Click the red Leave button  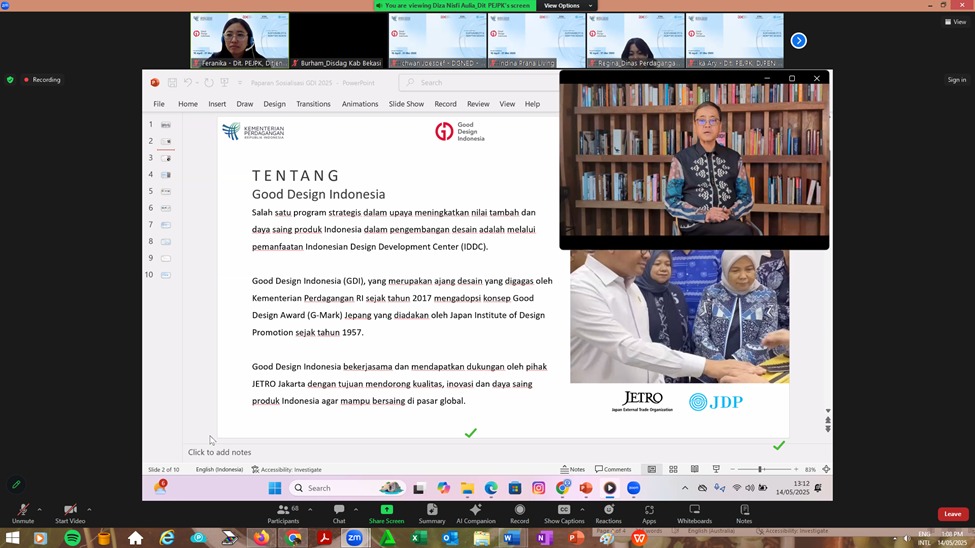tap(953, 514)
